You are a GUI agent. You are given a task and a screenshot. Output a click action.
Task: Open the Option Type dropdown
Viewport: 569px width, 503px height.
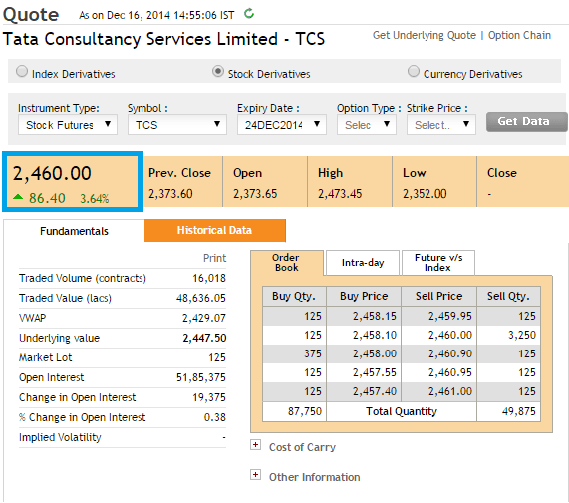pos(367,125)
